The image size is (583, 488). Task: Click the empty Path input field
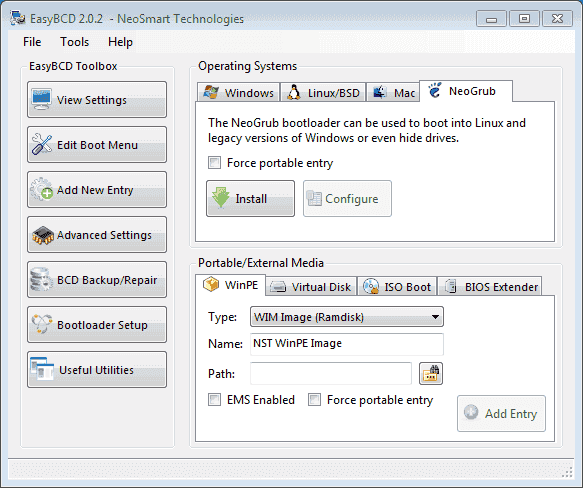(x=331, y=373)
